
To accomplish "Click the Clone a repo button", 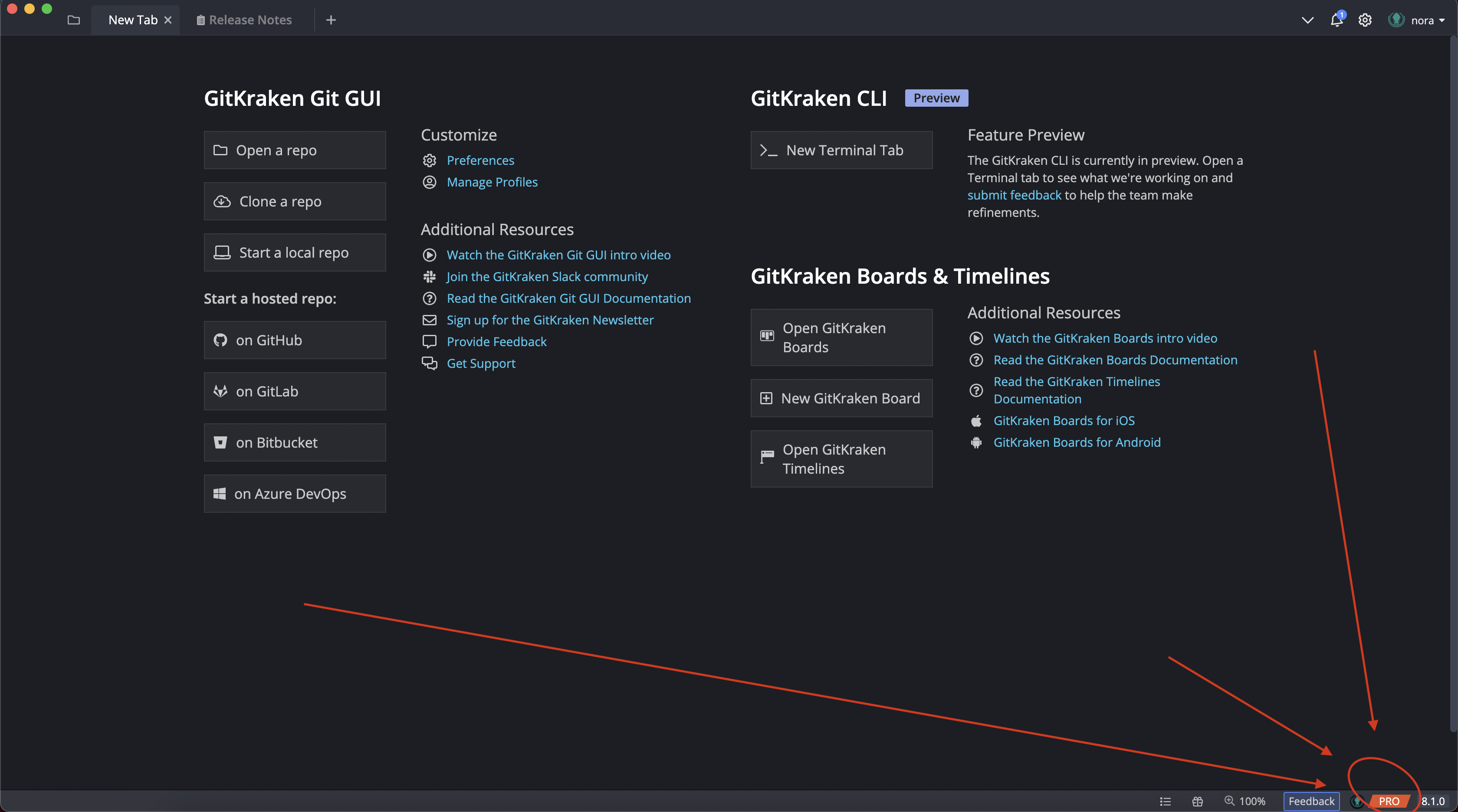I will pyautogui.click(x=294, y=201).
